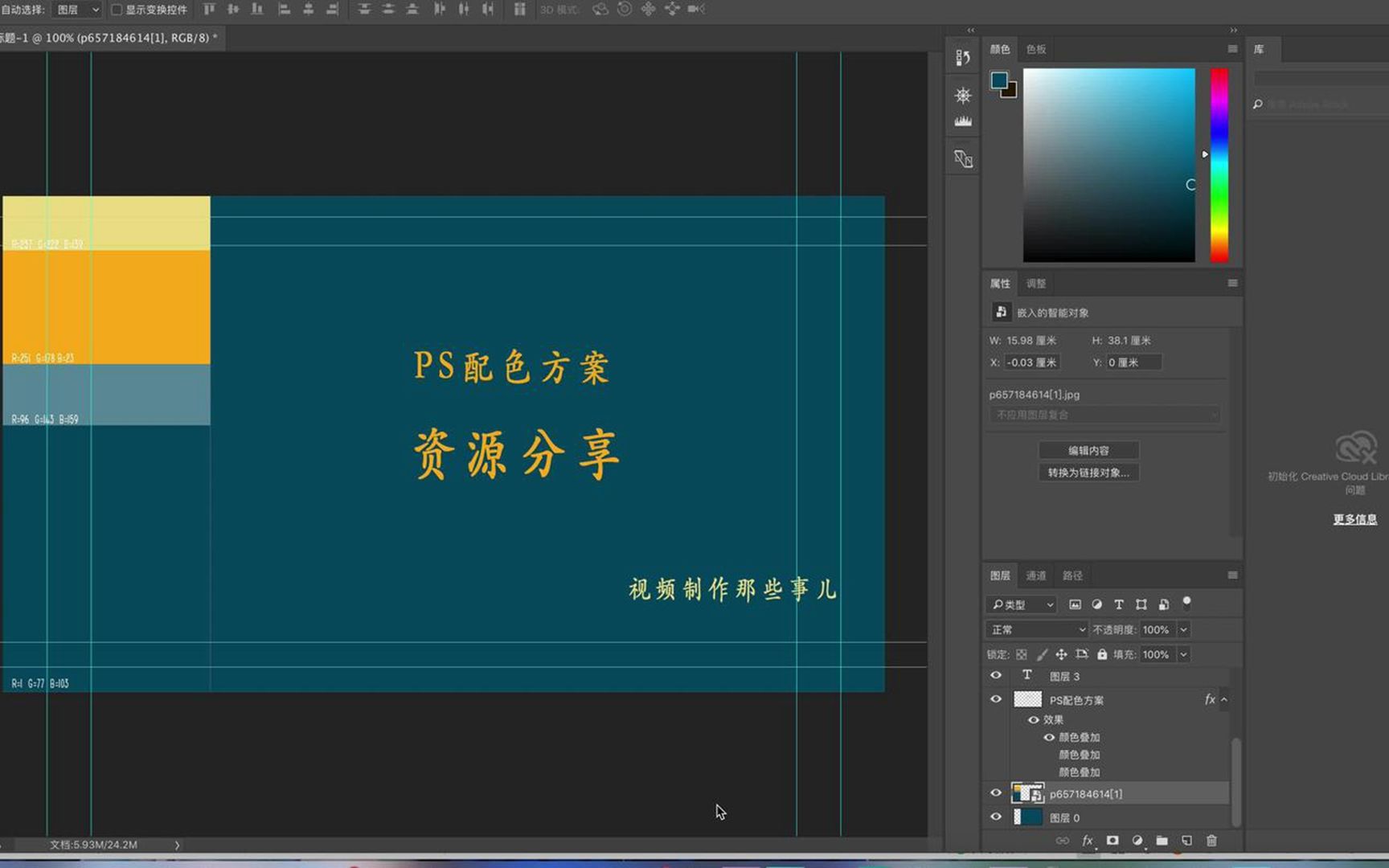This screenshot has height=868, width=1389.
Task: Click the add layer mask icon
Action: coord(1112,841)
